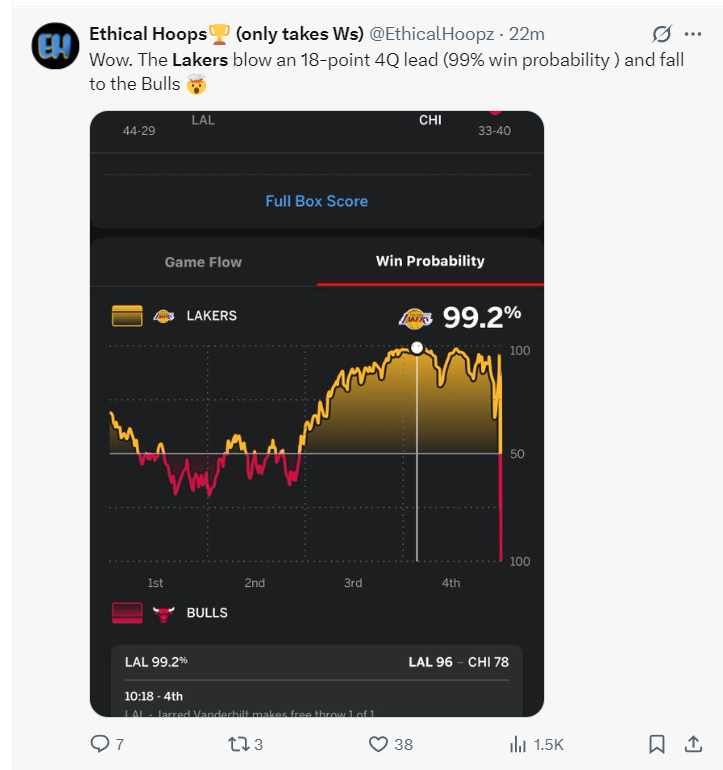Open the Ethical Hoops profile avatar
Image resolution: width=723 pixels, height=770 pixels.
coord(56,46)
